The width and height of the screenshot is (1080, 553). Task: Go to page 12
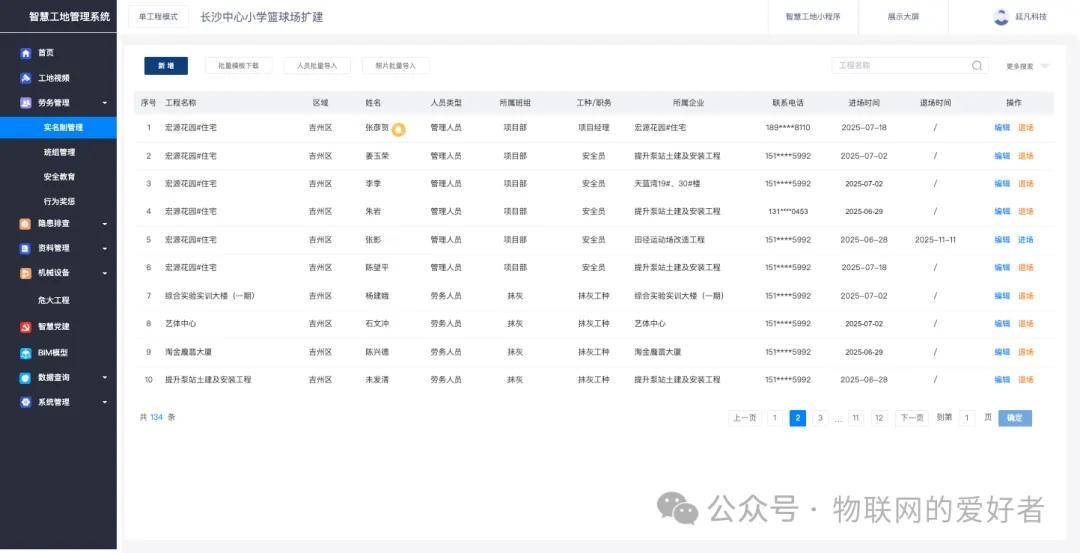pos(879,418)
